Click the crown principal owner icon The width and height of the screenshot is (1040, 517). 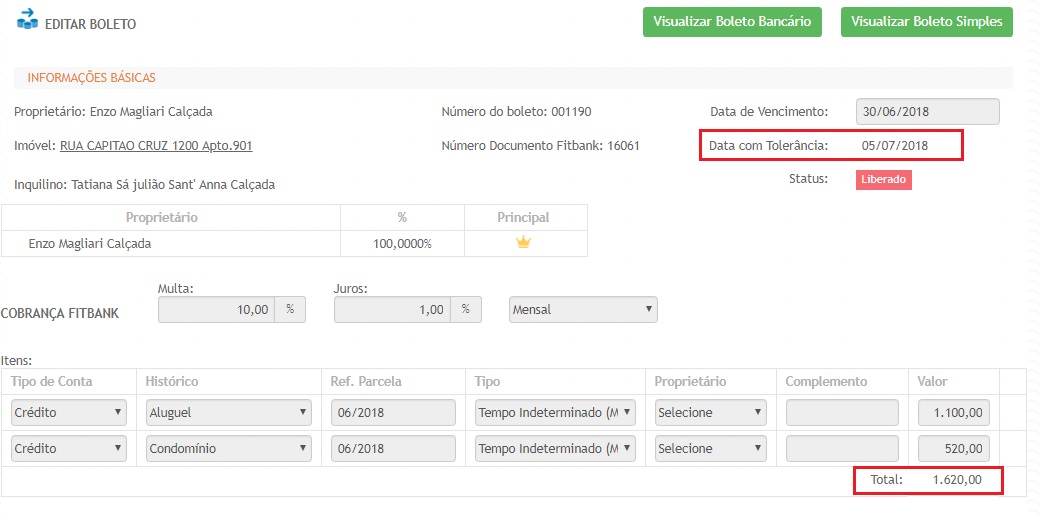coord(523,242)
